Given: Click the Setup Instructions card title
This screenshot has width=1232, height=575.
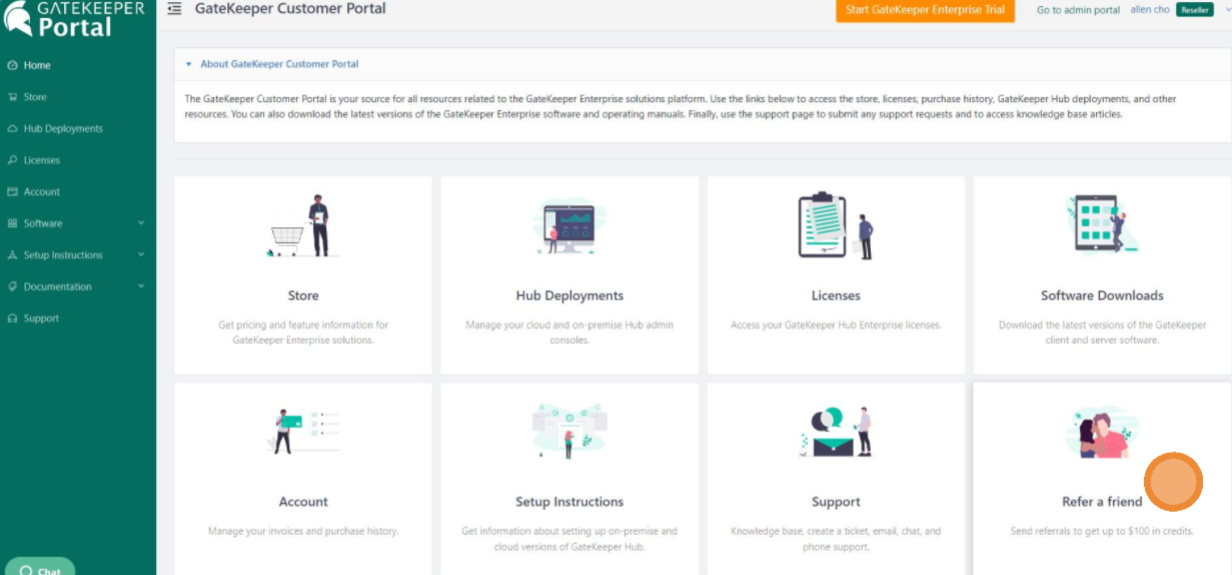Looking at the screenshot, I should 570,502.
